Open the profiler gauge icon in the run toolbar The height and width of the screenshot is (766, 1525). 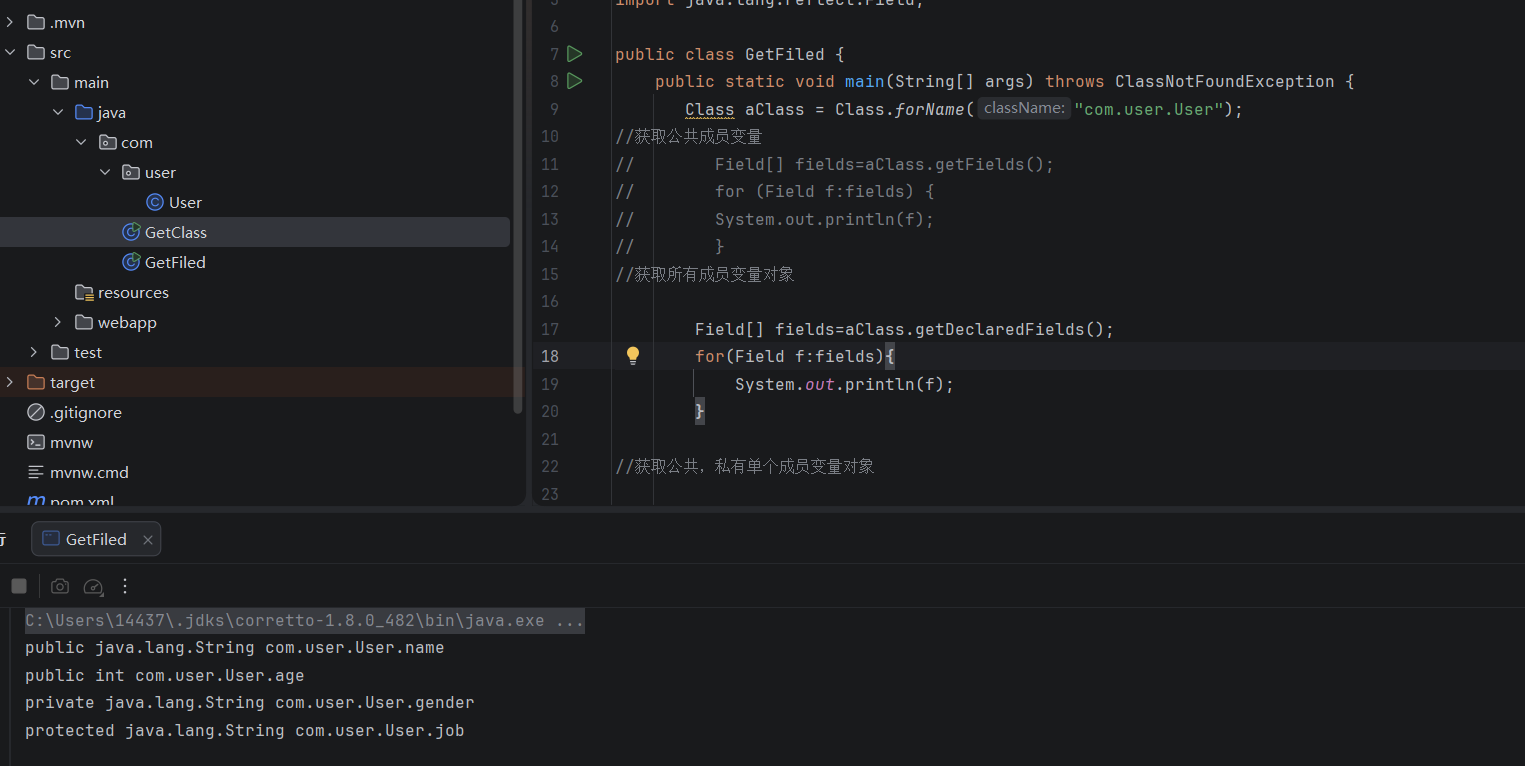93,586
